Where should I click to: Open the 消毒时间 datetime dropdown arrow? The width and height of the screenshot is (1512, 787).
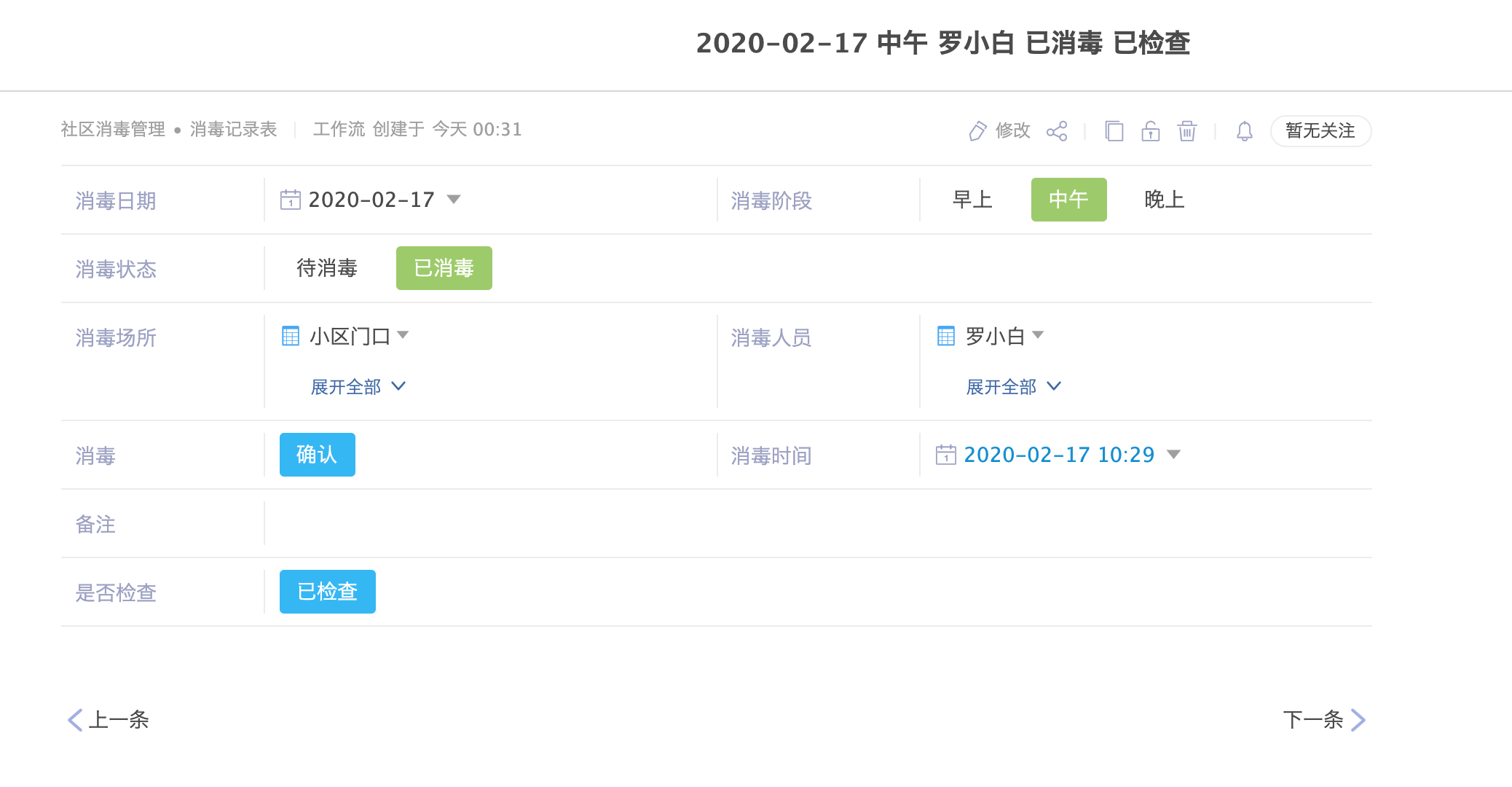pyautogui.click(x=1173, y=455)
